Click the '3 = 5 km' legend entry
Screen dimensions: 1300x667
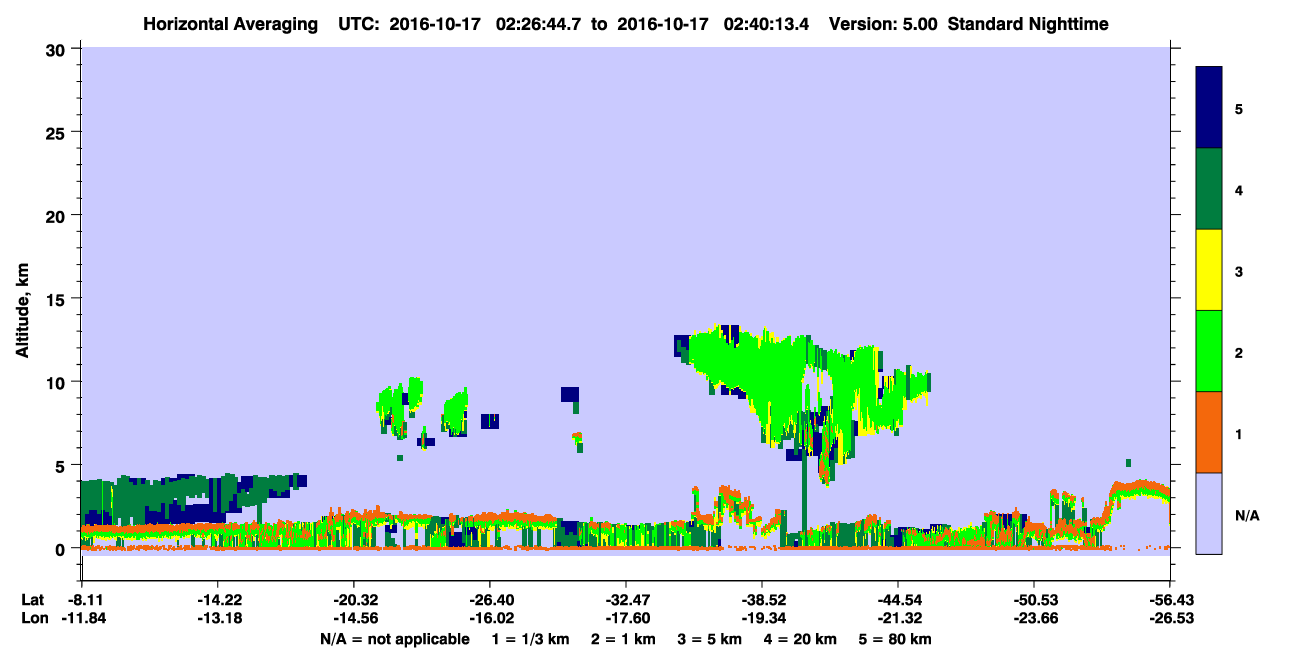click(712, 639)
